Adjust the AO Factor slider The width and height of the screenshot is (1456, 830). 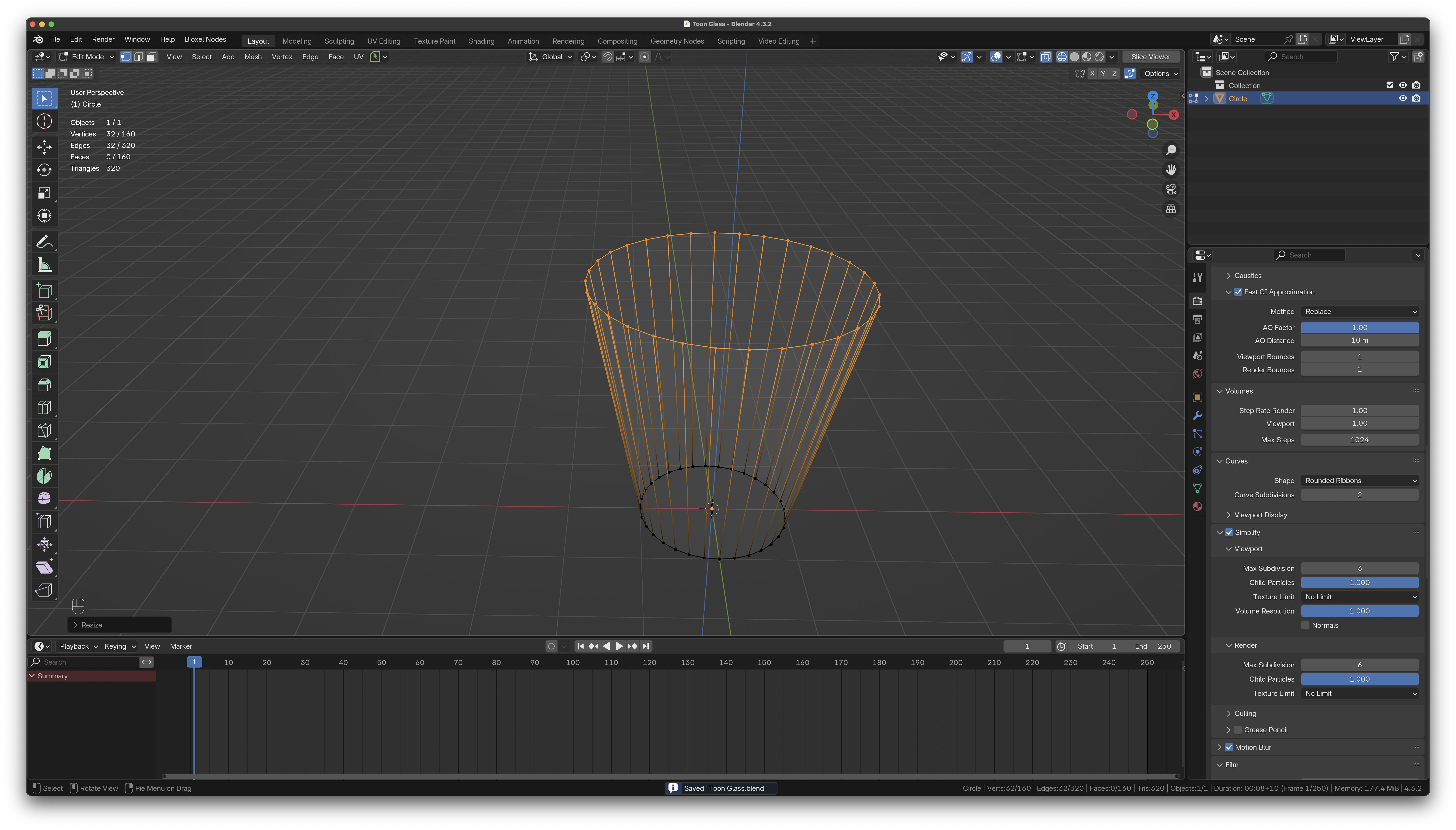tap(1359, 328)
